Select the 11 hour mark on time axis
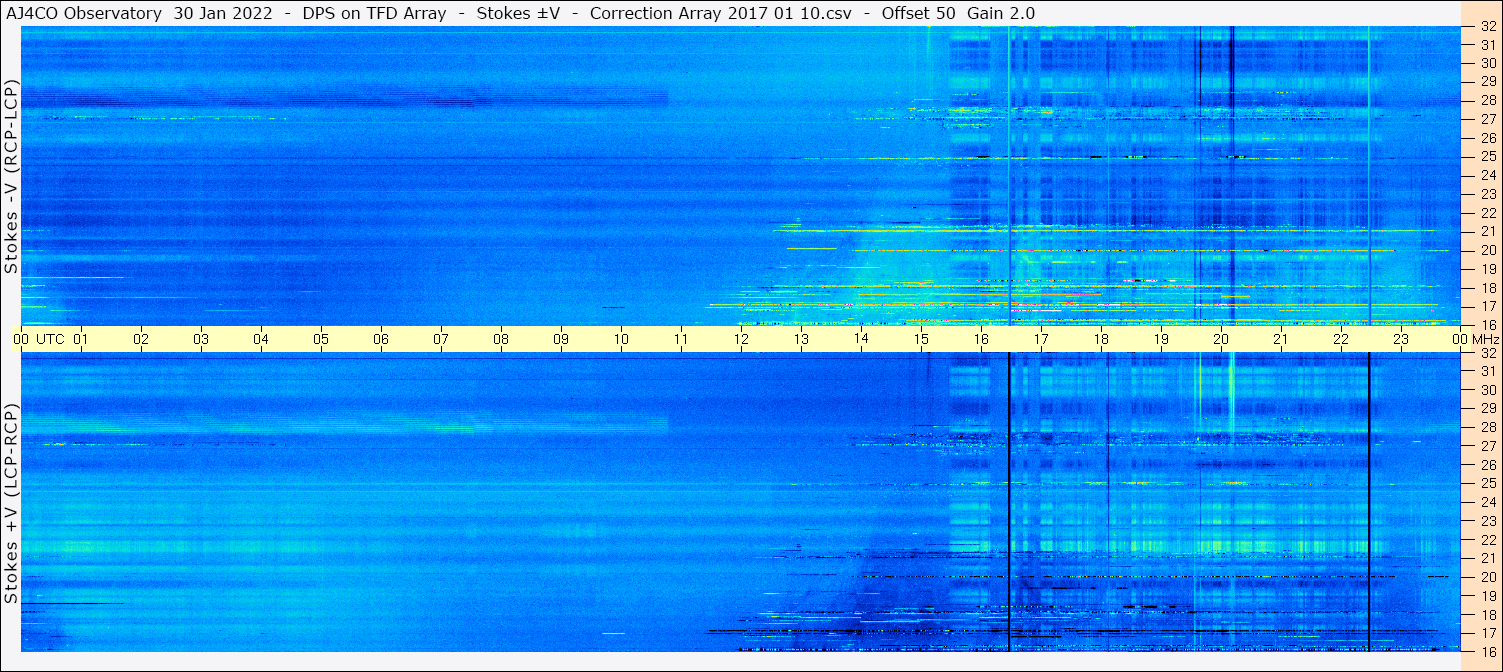Viewport: 1503px width, 672px height. (x=681, y=339)
